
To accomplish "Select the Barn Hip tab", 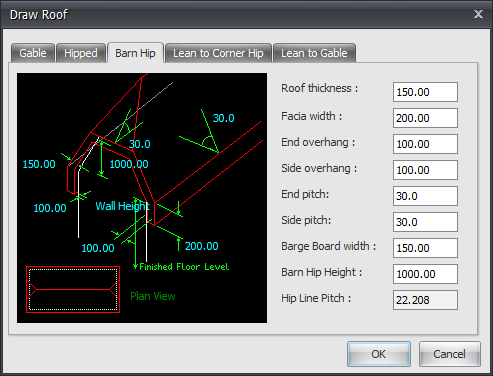I will point(135,53).
